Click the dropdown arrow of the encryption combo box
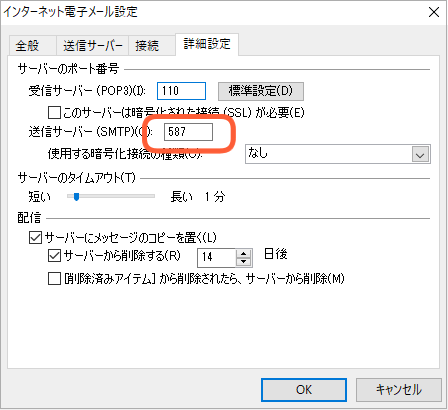Screen dimensions: 448x410 pyautogui.click(x=420, y=155)
